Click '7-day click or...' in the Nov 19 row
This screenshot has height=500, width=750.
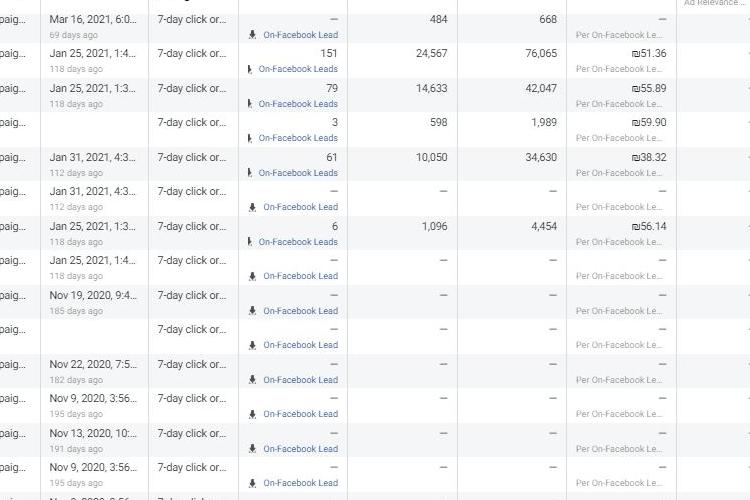click(192, 295)
